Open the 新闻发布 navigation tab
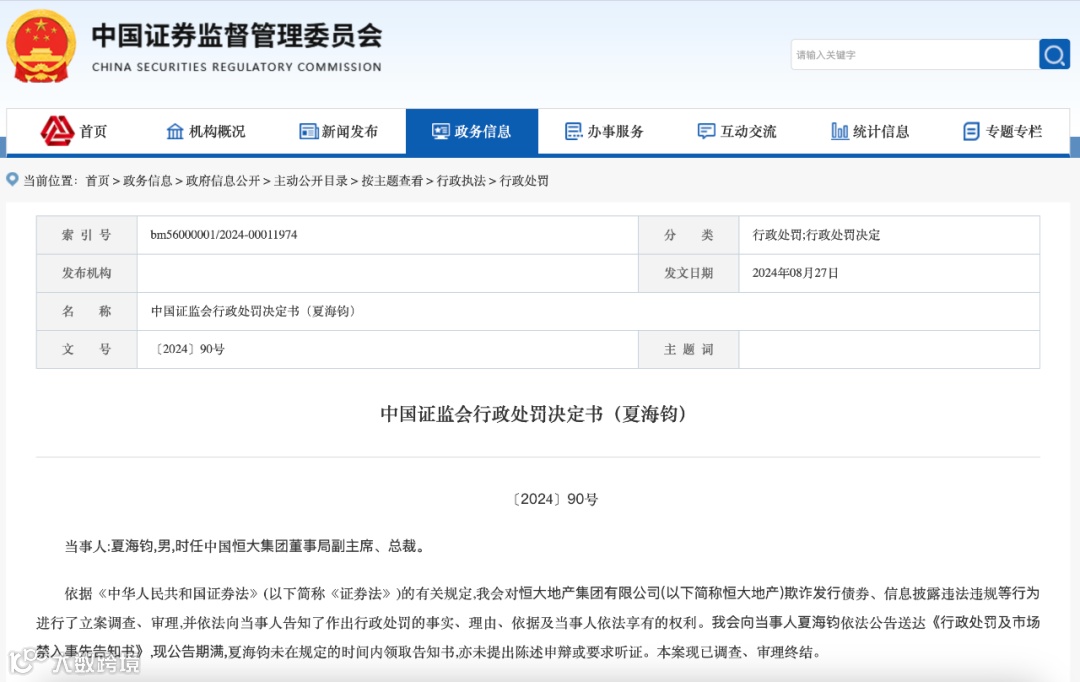Viewport: 1080px width, 682px height. click(350, 132)
